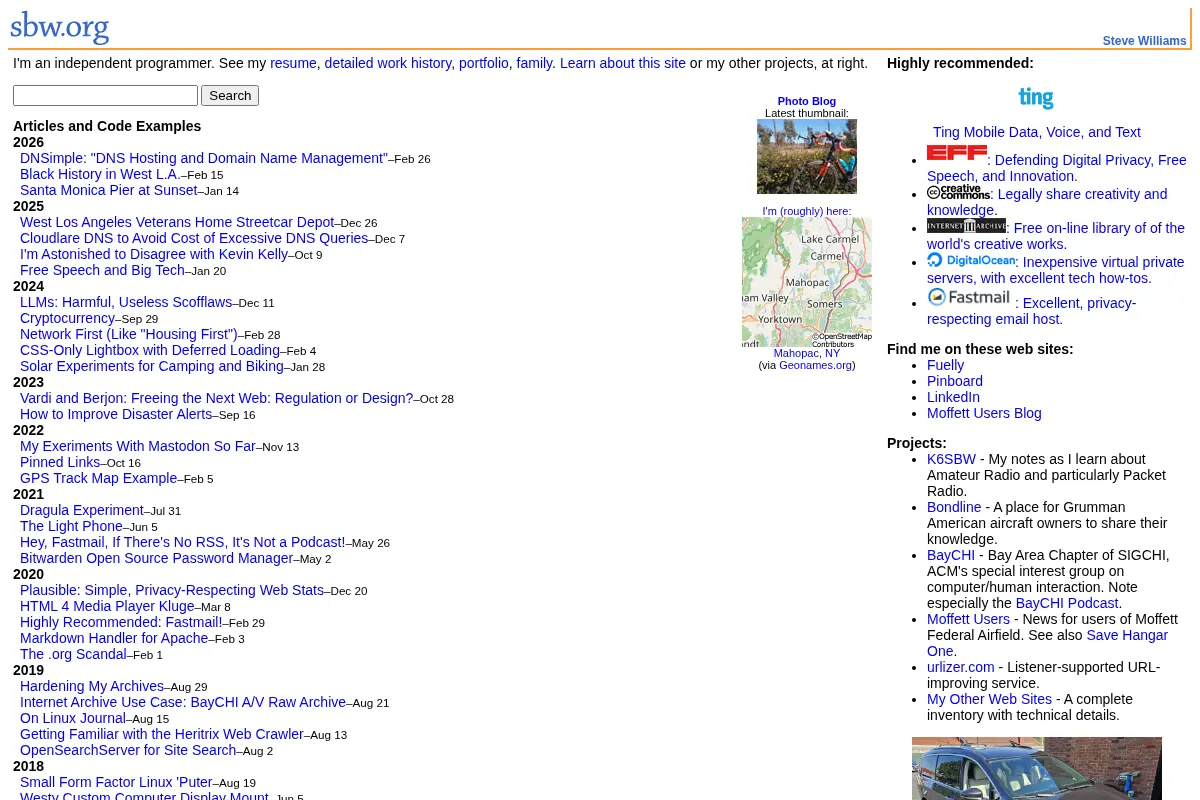The width and height of the screenshot is (1200, 800).
Task: Open Black History in West L.A. article
Action: [x=100, y=174]
